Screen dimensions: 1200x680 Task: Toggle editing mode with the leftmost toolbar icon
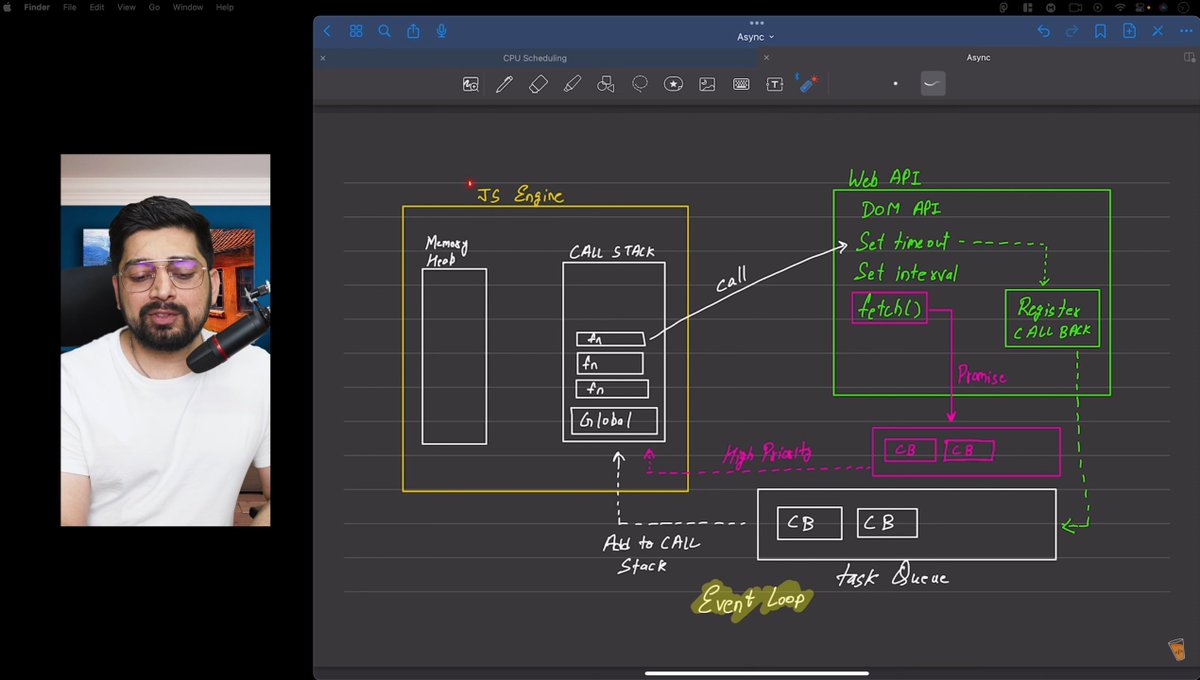click(470, 84)
